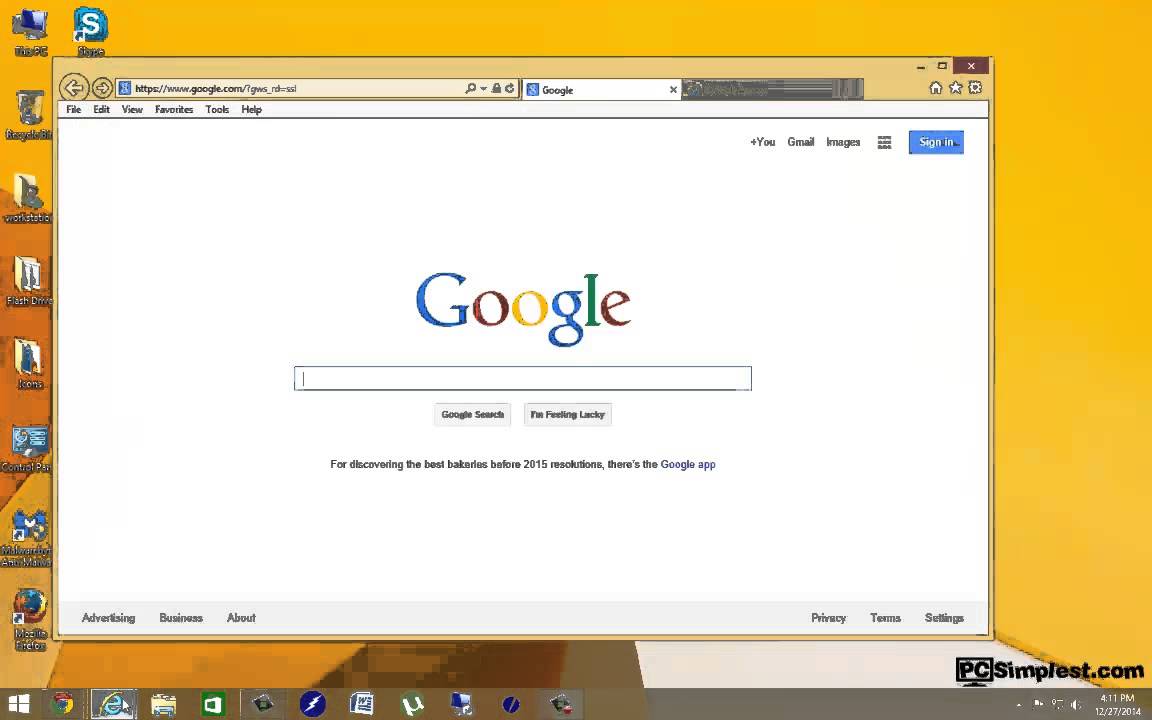Show hidden tray icons arrow
The width and height of the screenshot is (1152, 720).
tap(1018, 705)
